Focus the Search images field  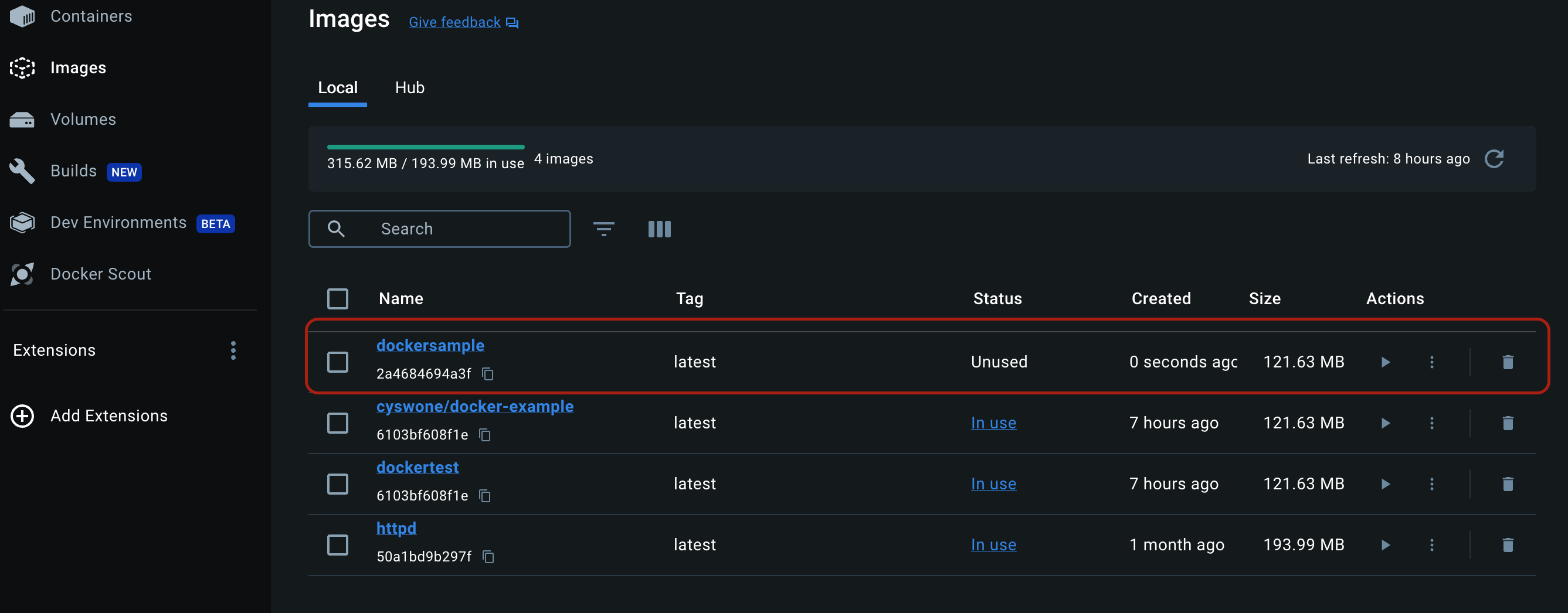(439, 229)
